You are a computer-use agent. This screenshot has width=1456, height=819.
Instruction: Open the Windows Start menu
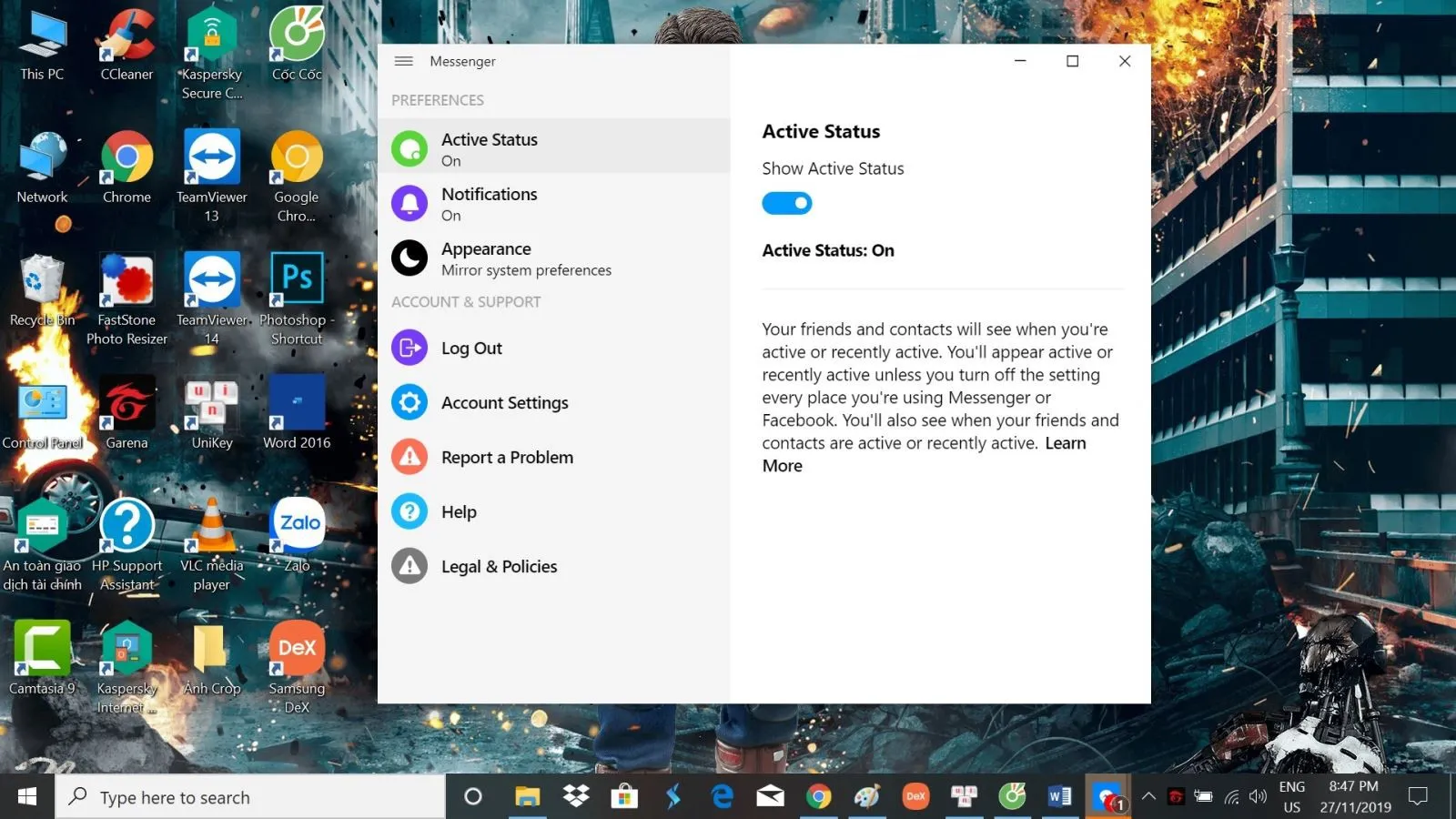[x=27, y=797]
